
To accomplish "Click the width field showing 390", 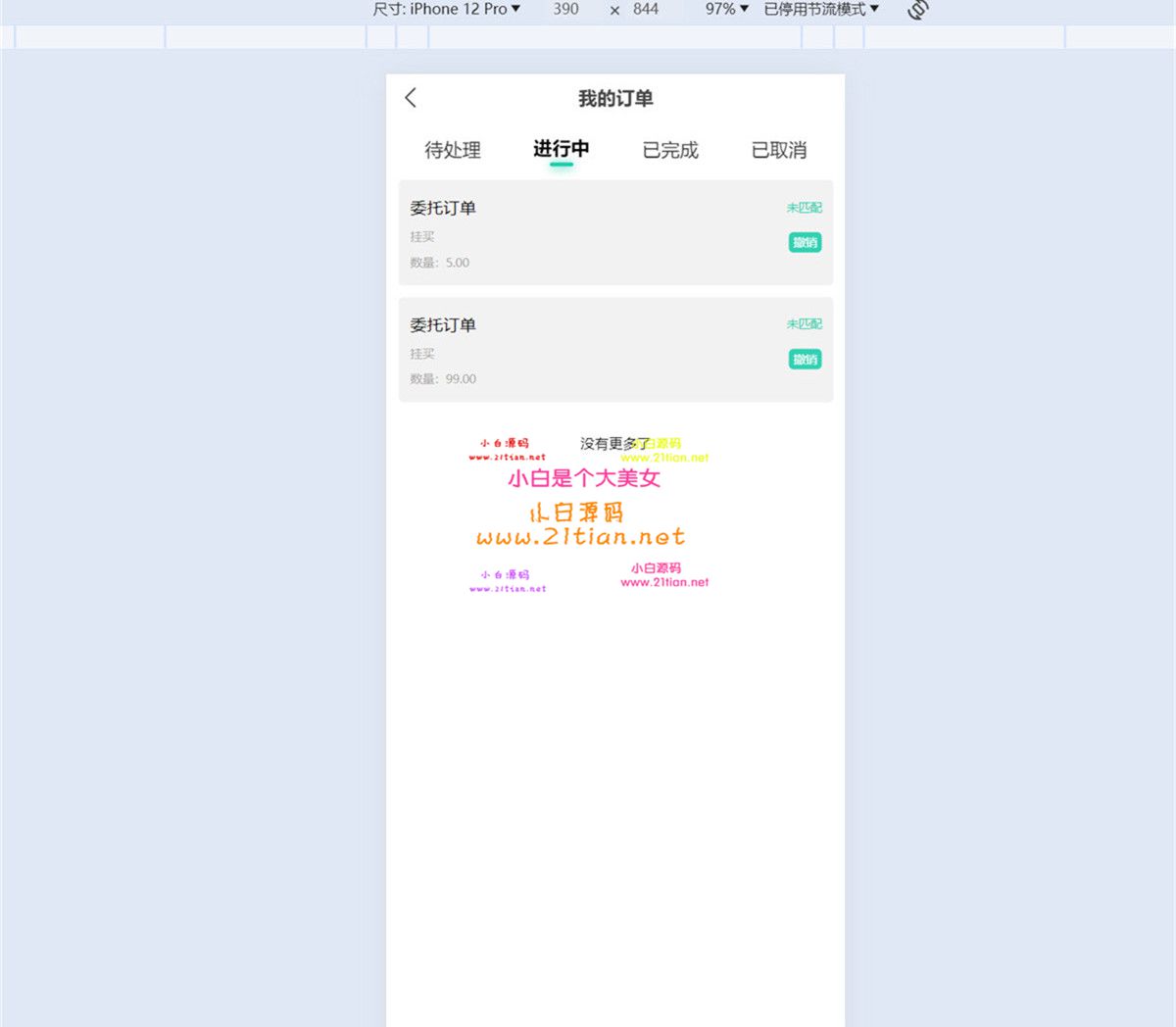I will (x=565, y=9).
